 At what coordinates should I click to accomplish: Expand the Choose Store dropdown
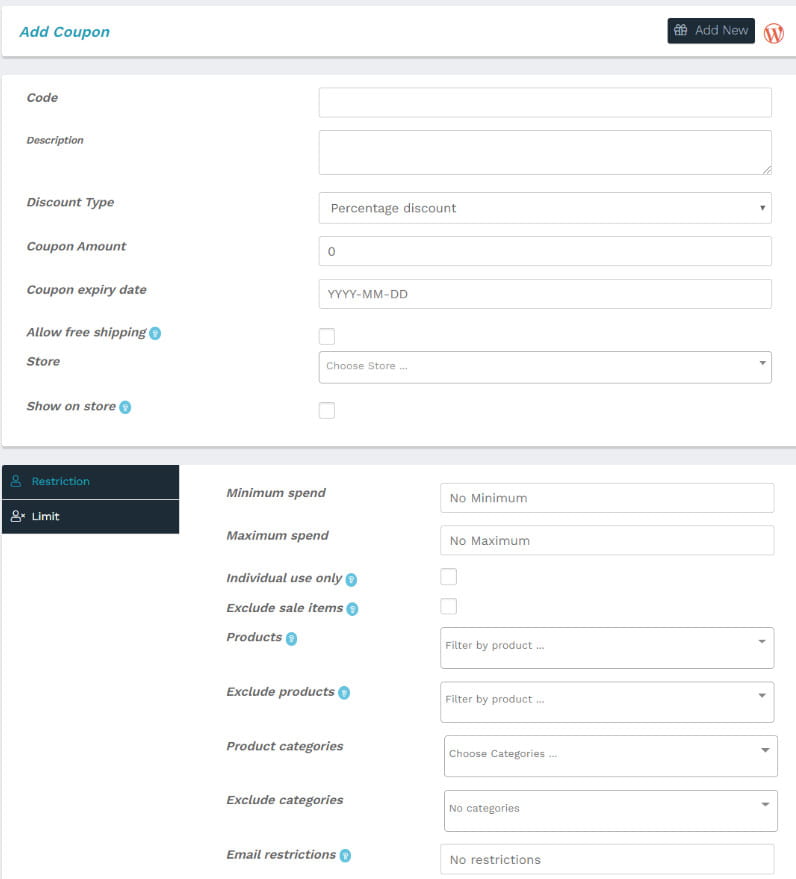tap(545, 367)
